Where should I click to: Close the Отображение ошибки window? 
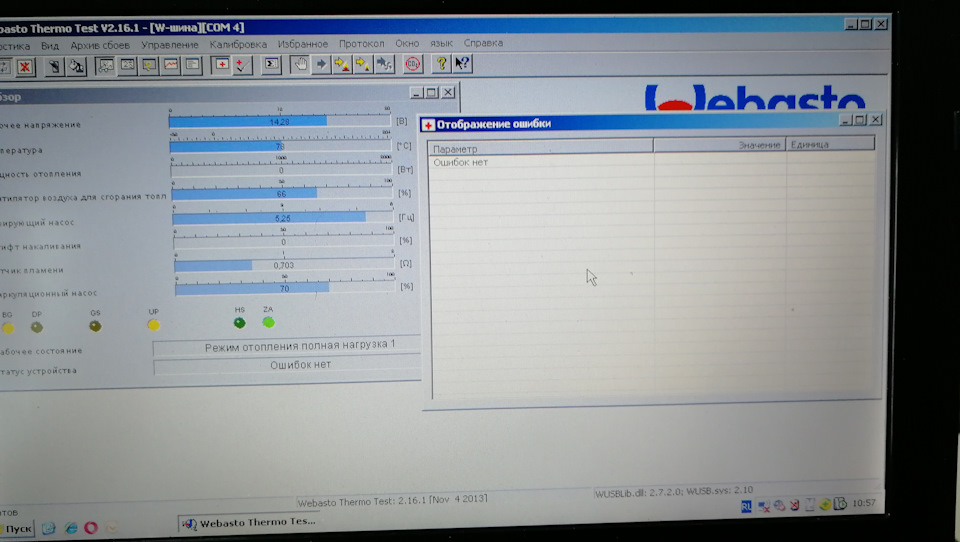pyautogui.click(x=876, y=120)
